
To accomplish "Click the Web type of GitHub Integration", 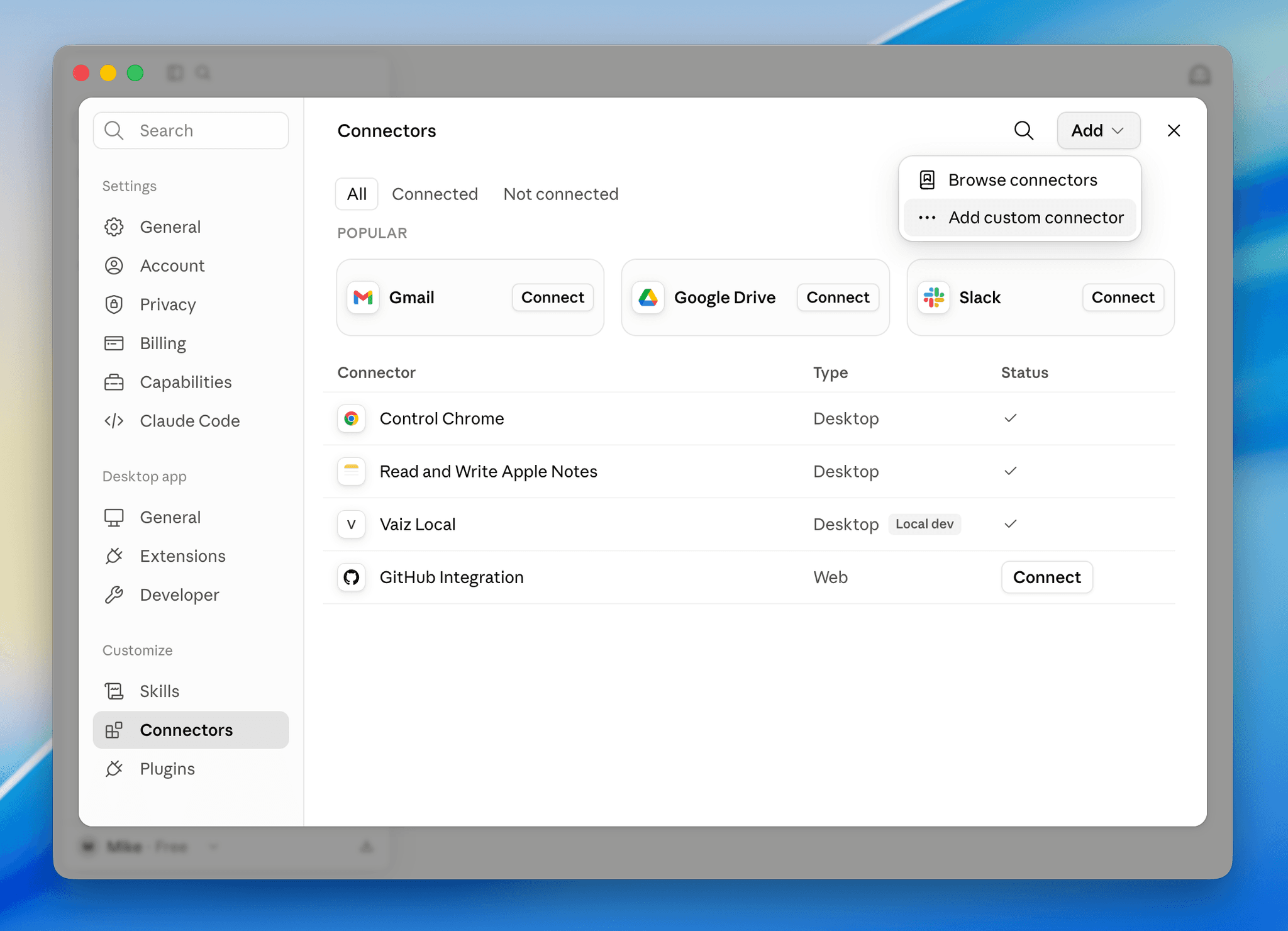I will coord(830,577).
